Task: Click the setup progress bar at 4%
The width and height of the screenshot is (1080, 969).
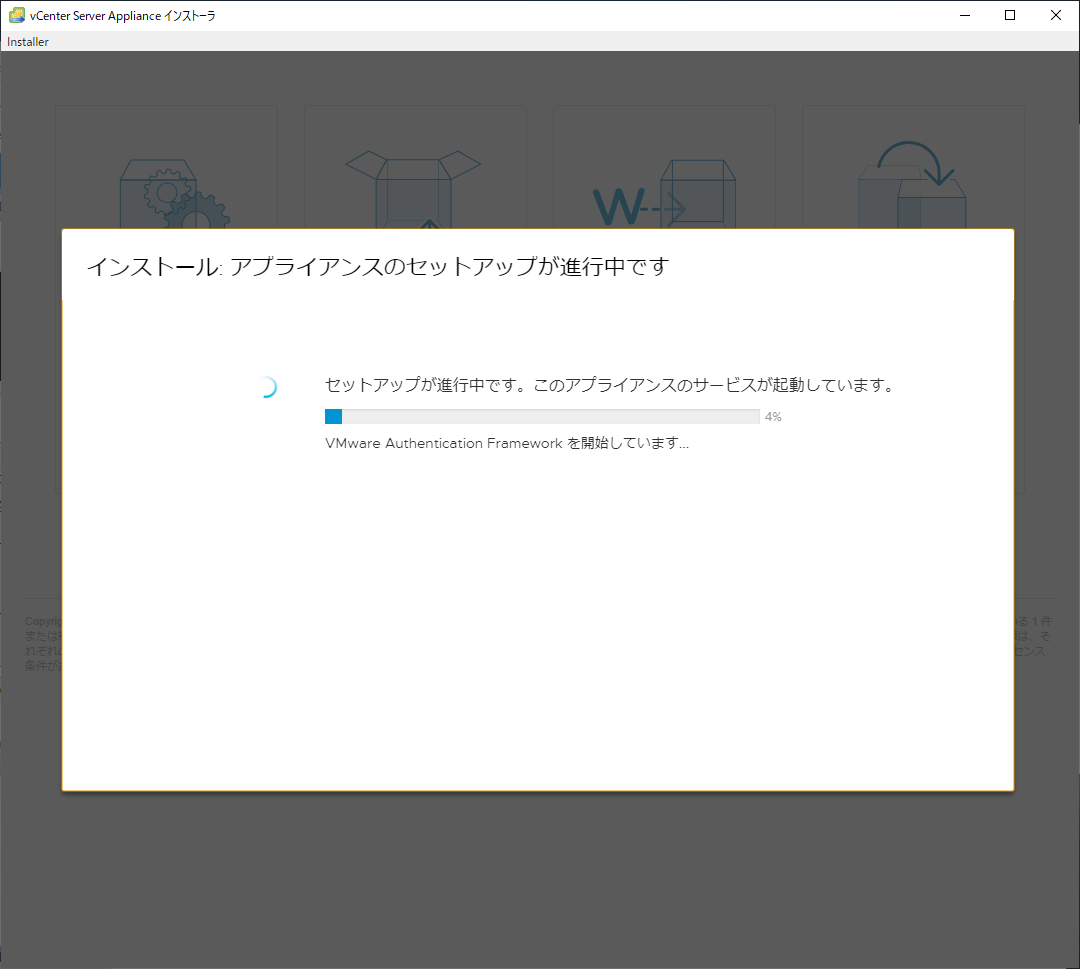Action: pos(542,416)
